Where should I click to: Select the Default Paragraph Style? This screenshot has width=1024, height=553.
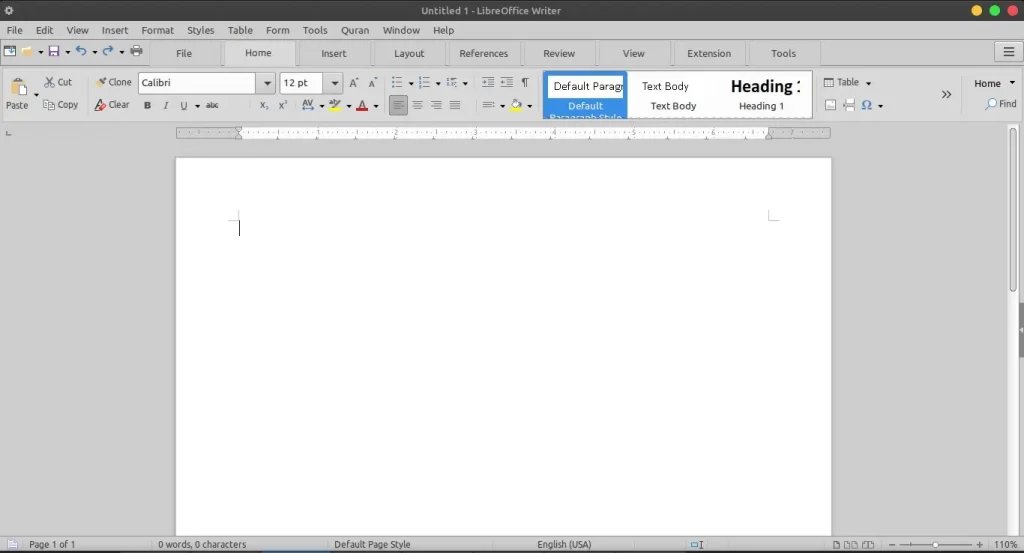[x=585, y=95]
